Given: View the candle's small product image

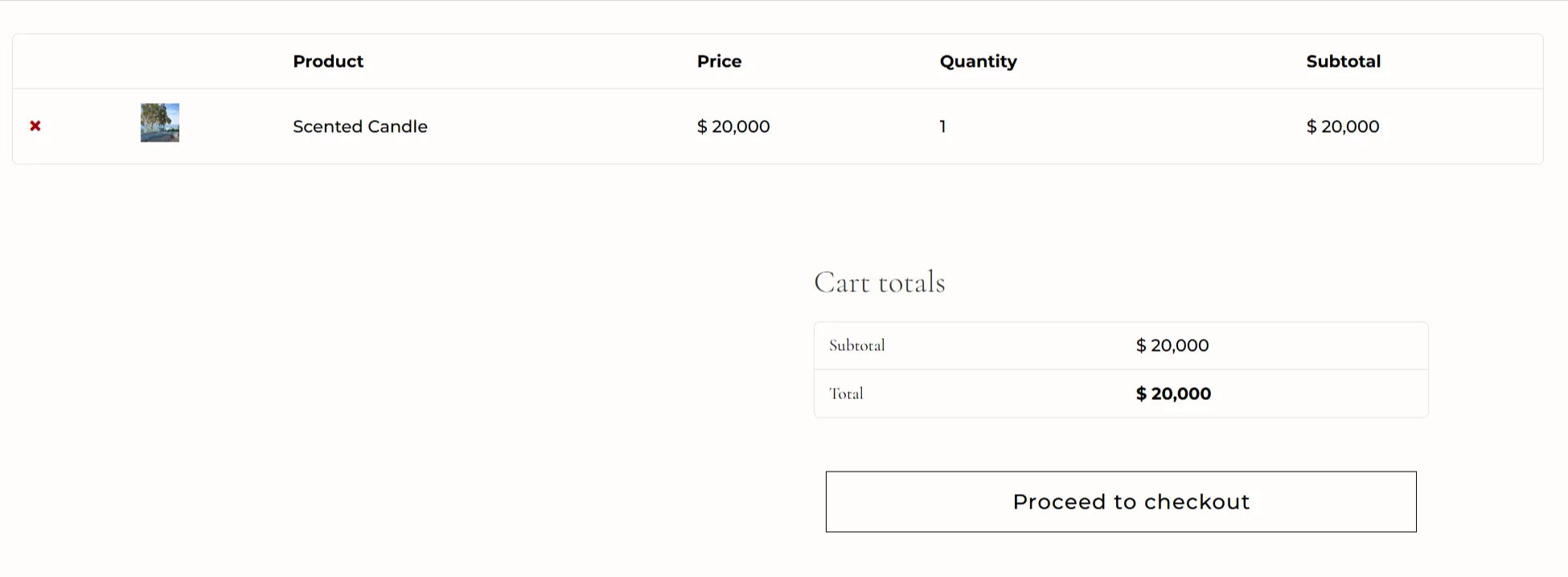Looking at the screenshot, I should tap(160, 123).
